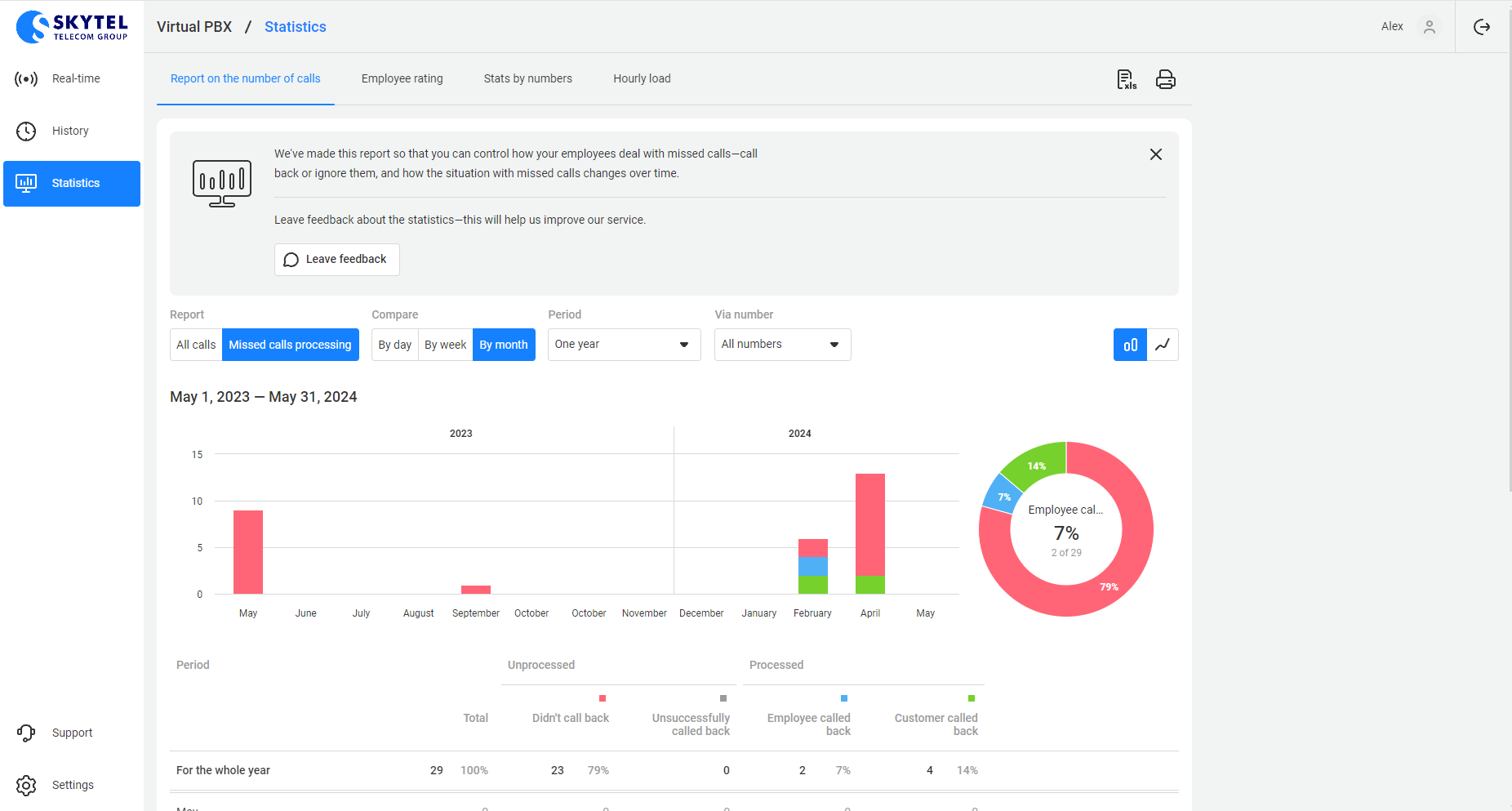The image size is (1512, 811).
Task: Switch to line chart view
Action: [1163, 345]
